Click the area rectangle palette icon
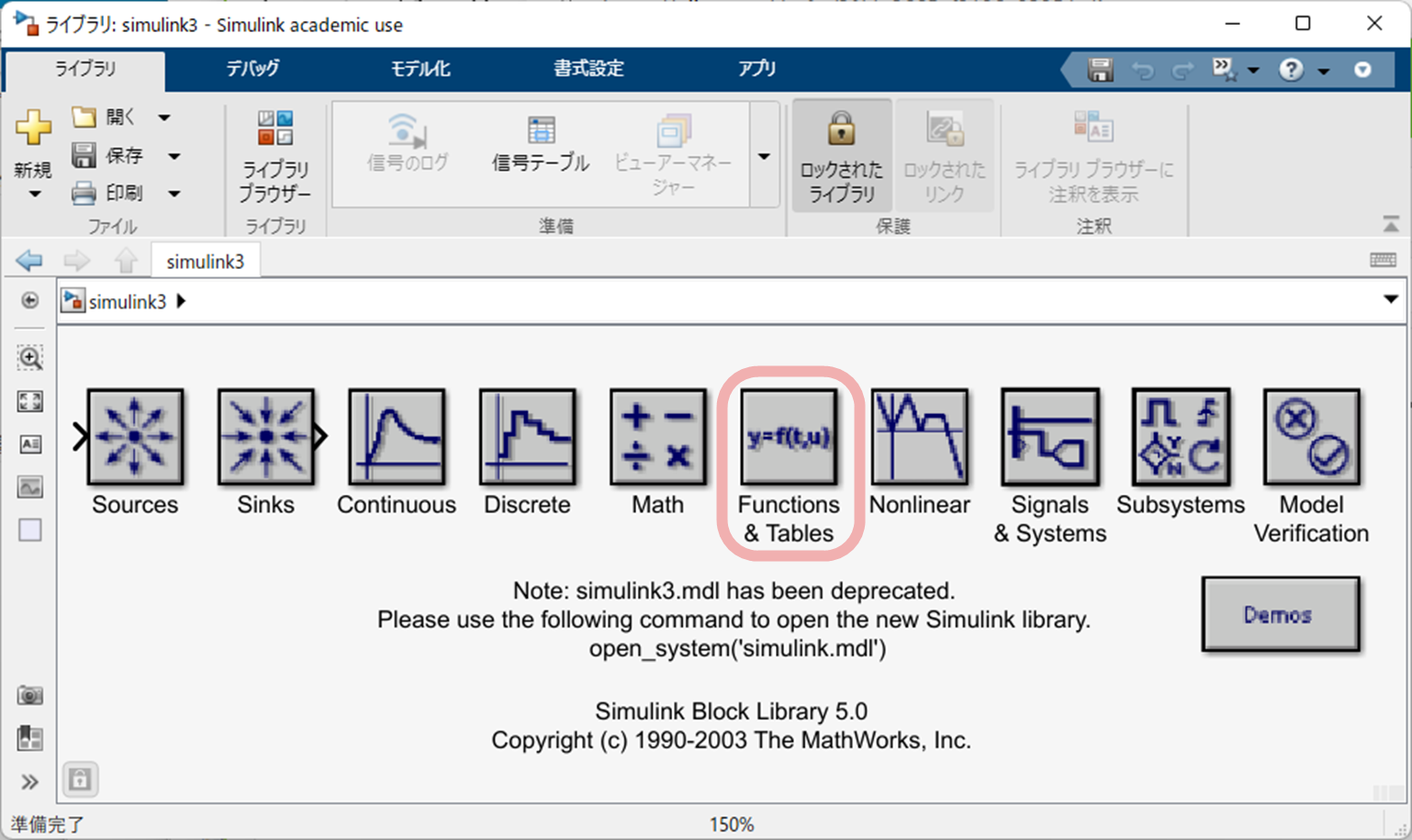Screen dimensions: 1412x840 click(x=30, y=531)
